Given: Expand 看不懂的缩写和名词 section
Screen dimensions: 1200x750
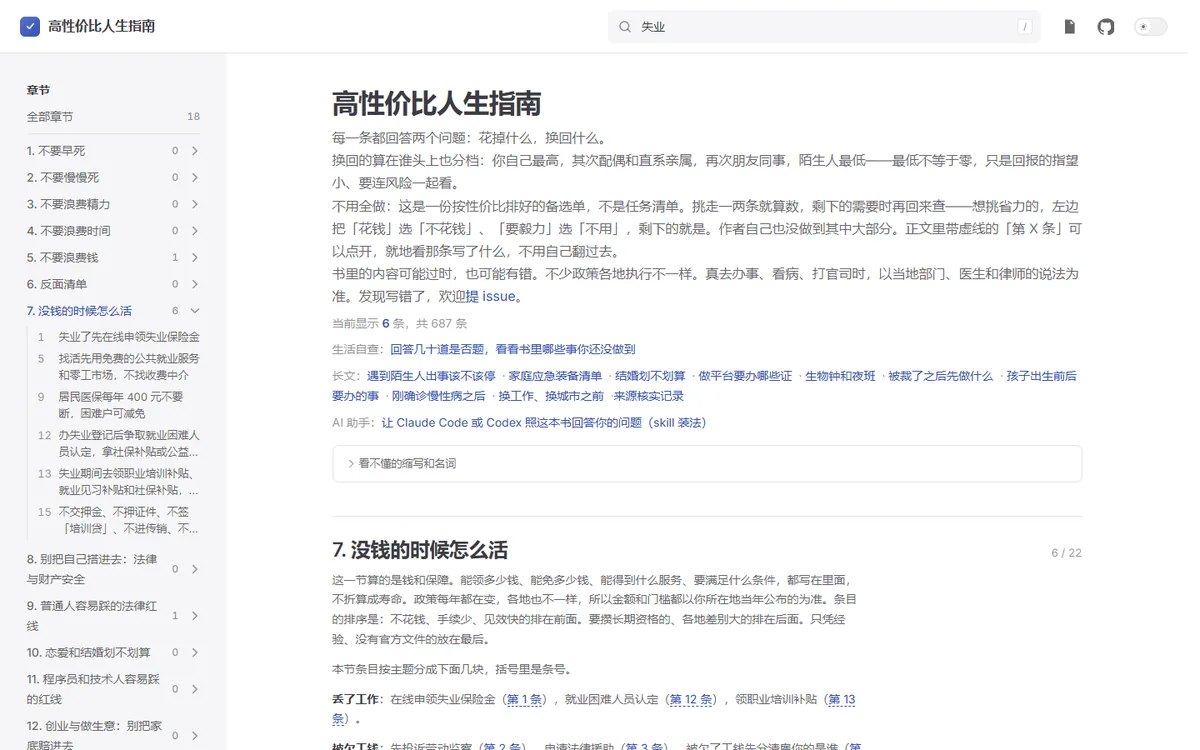Looking at the screenshot, I should pos(707,464).
